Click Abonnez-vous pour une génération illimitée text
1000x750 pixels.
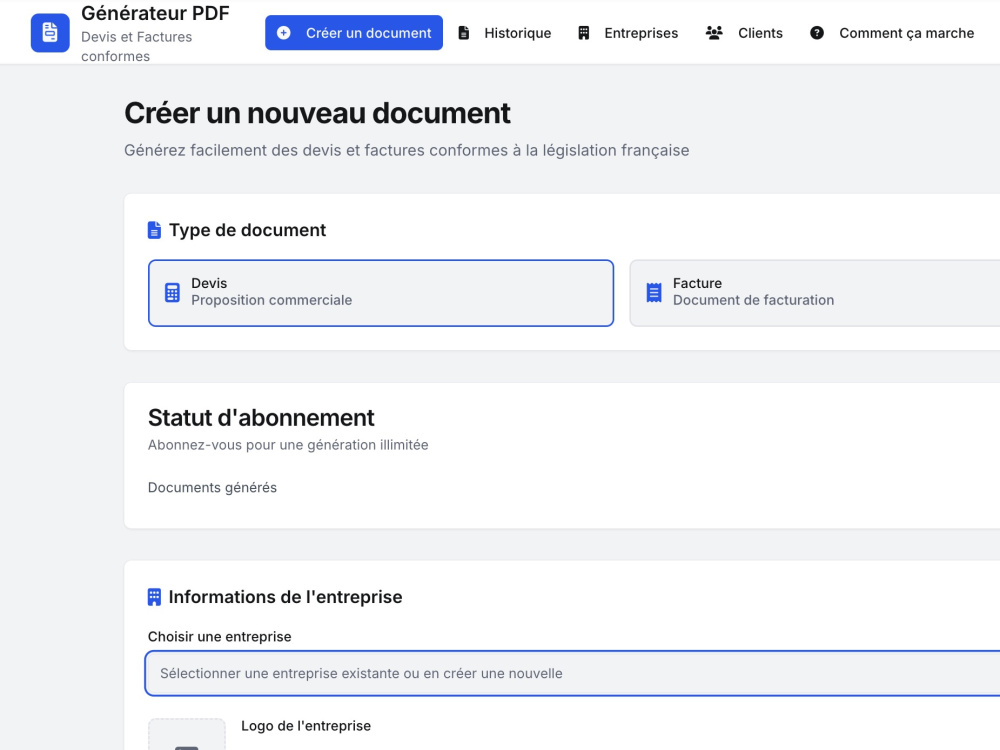[x=288, y=445]
